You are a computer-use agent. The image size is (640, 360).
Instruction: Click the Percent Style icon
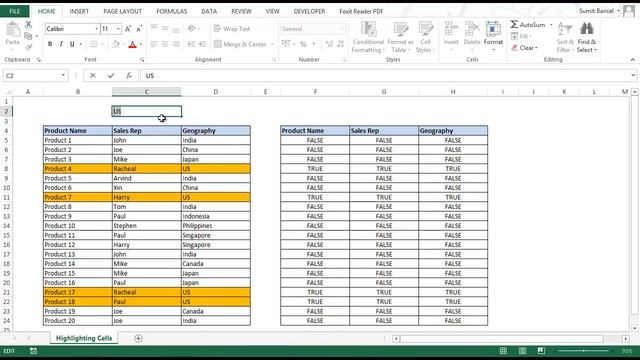pyautogui.click(x=303, y=44)
